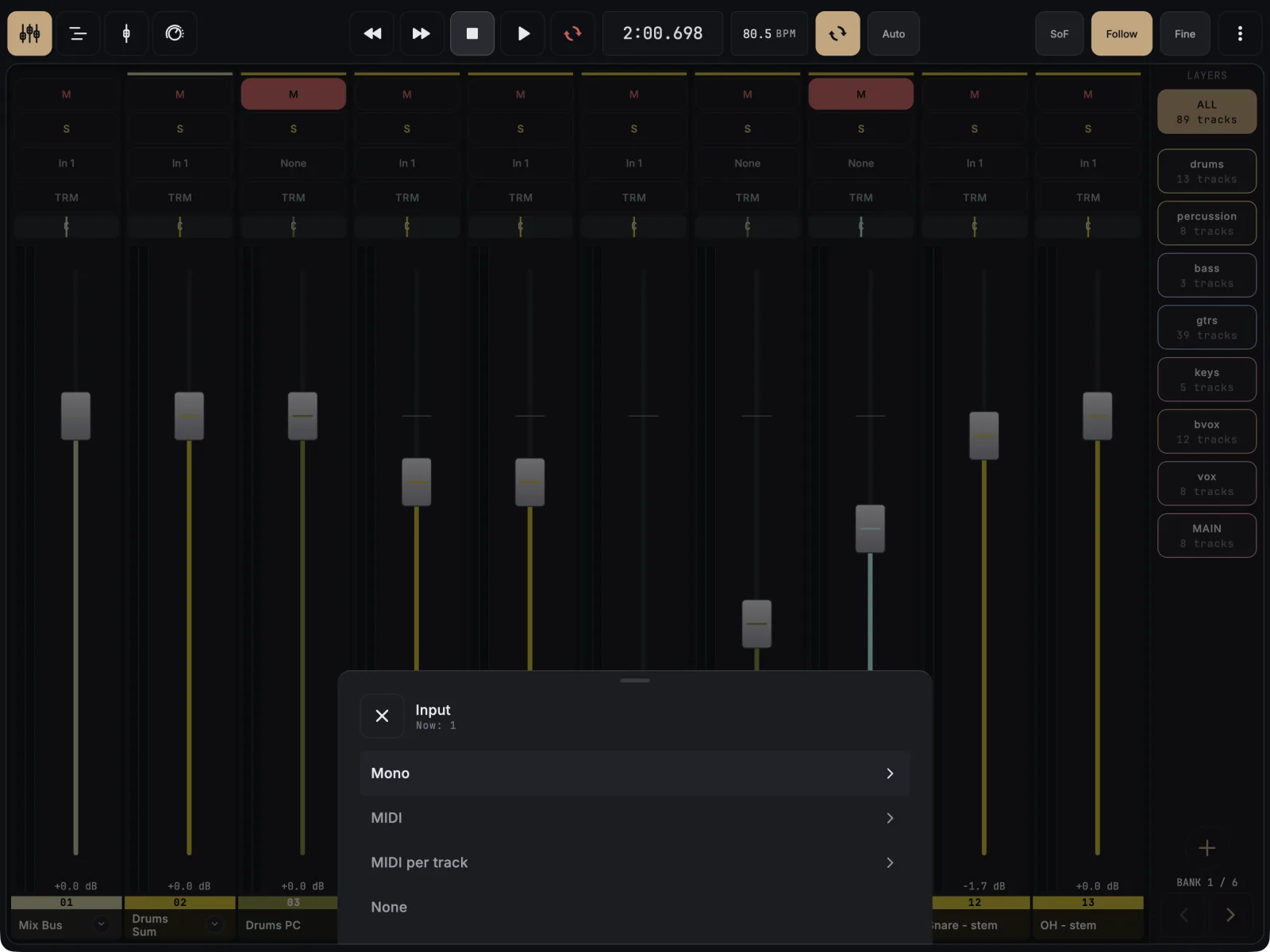Open the In 1 input selector on Mix Bus
Screen dimensions: 1270x952
pyautogui.click(x=67, y=163)
